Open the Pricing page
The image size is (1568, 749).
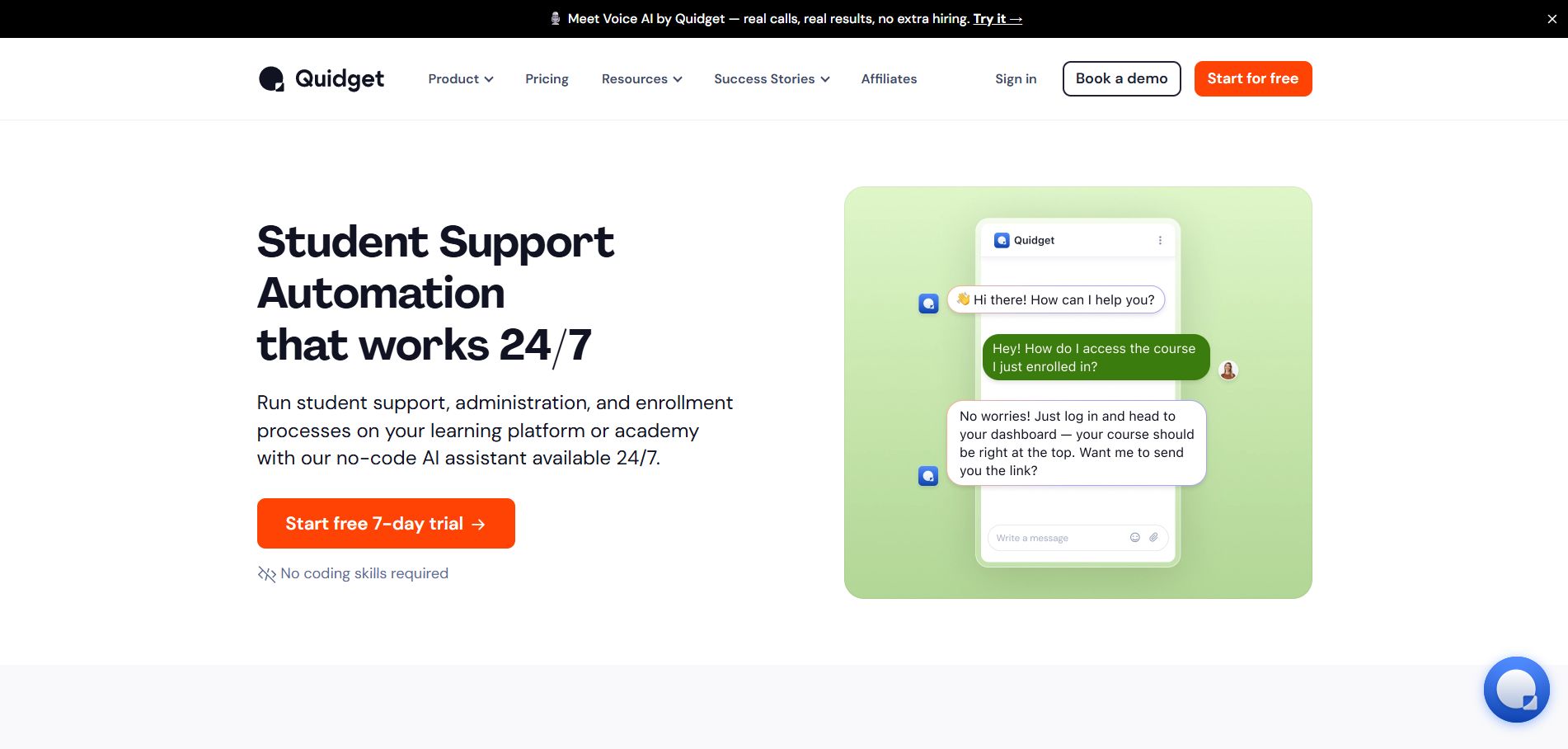point(547,79)
